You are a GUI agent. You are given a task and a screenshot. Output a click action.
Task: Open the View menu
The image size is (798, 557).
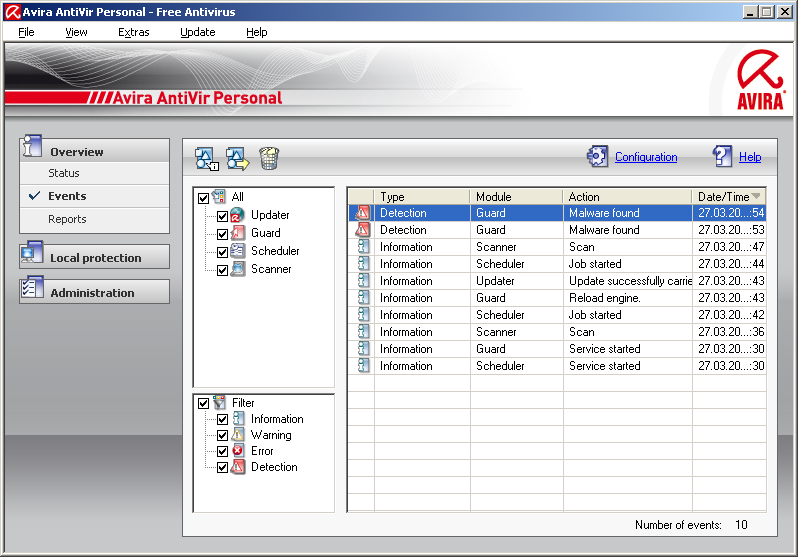coord(76,32)
